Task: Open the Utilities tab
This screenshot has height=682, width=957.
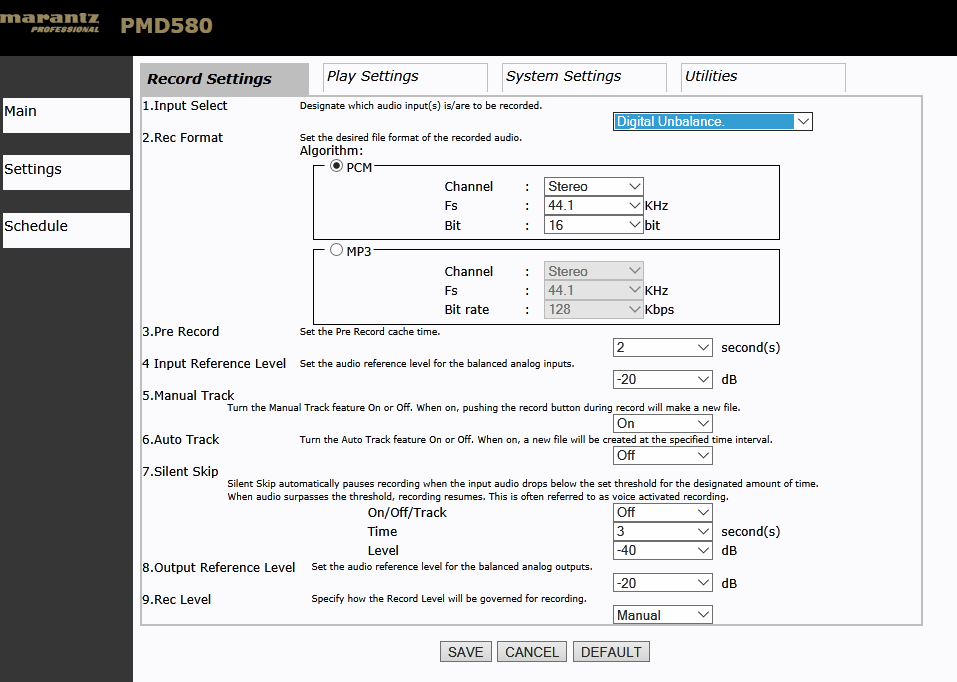Action: click(x=763, y=77)
